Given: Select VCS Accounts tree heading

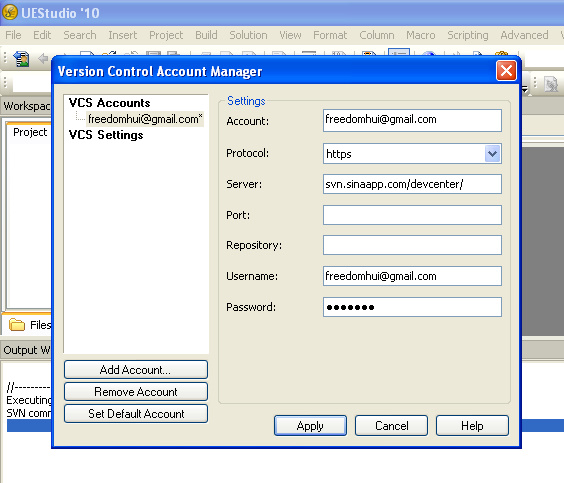Looking at the screenshot, I should coord(109,103).
